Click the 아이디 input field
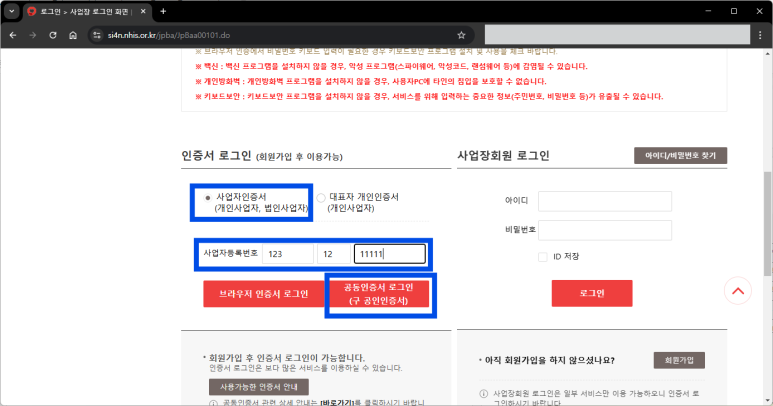773x406 pixels. click(605, 202)
